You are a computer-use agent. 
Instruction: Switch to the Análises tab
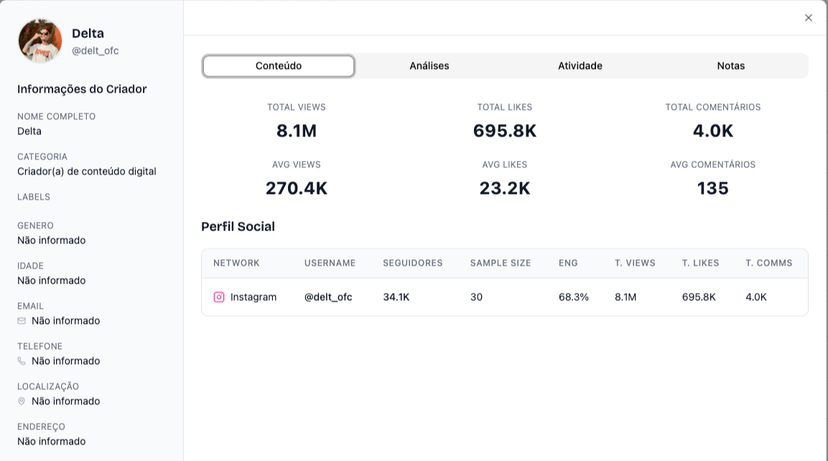point(429,66)
